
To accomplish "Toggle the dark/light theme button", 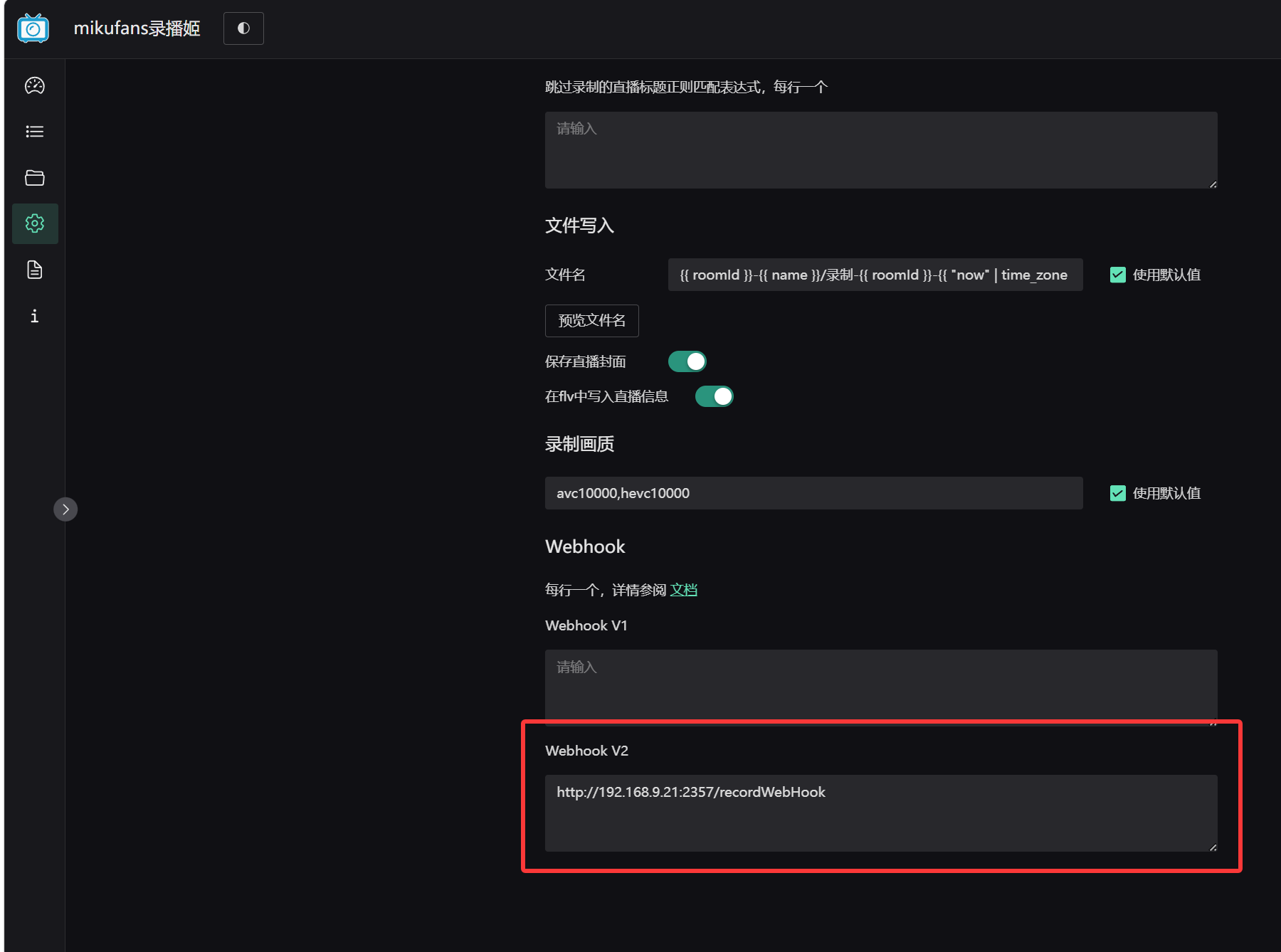I will click(243, 28).
